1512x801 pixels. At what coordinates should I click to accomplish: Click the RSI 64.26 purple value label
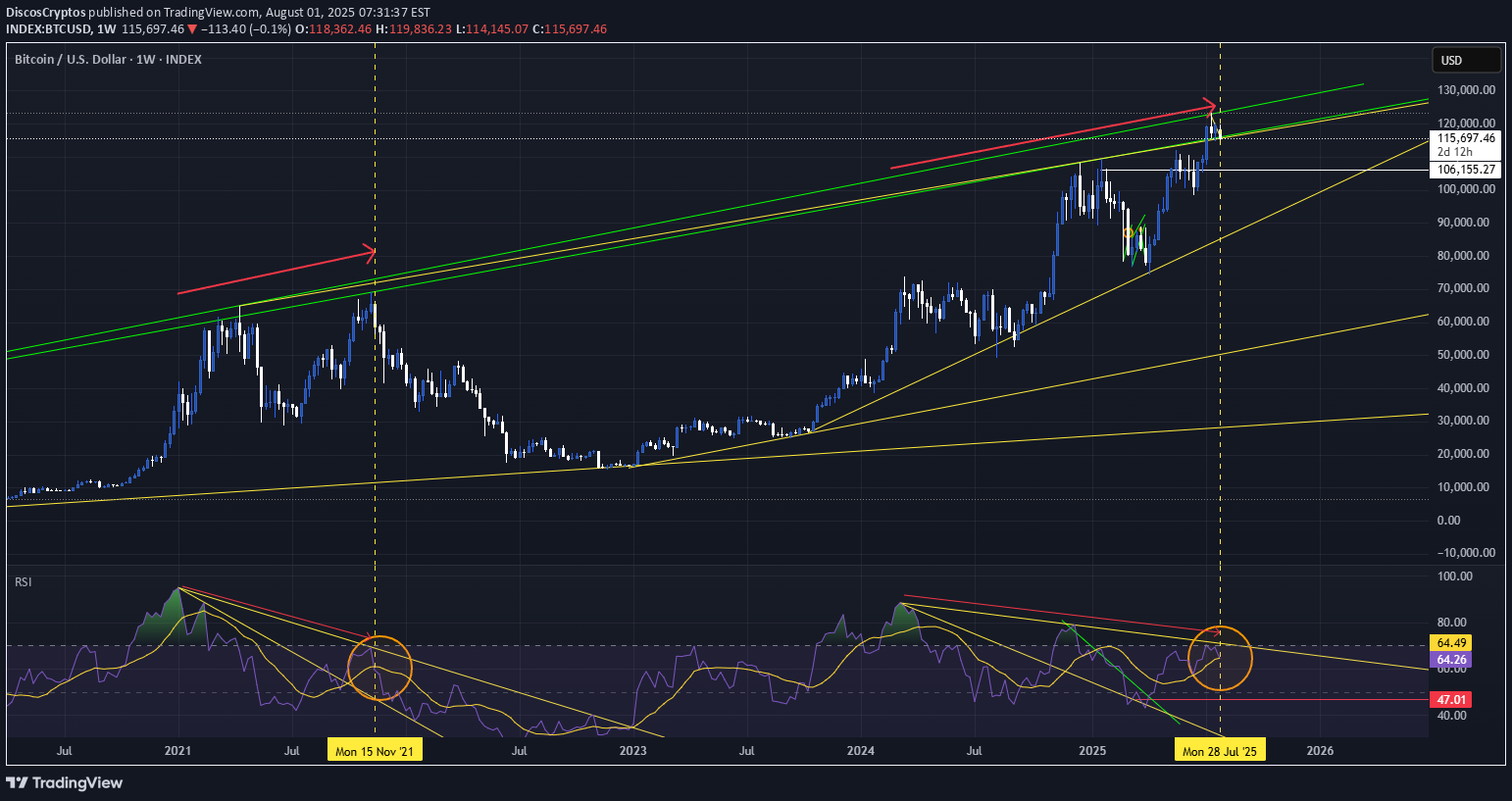point(1451,660)
